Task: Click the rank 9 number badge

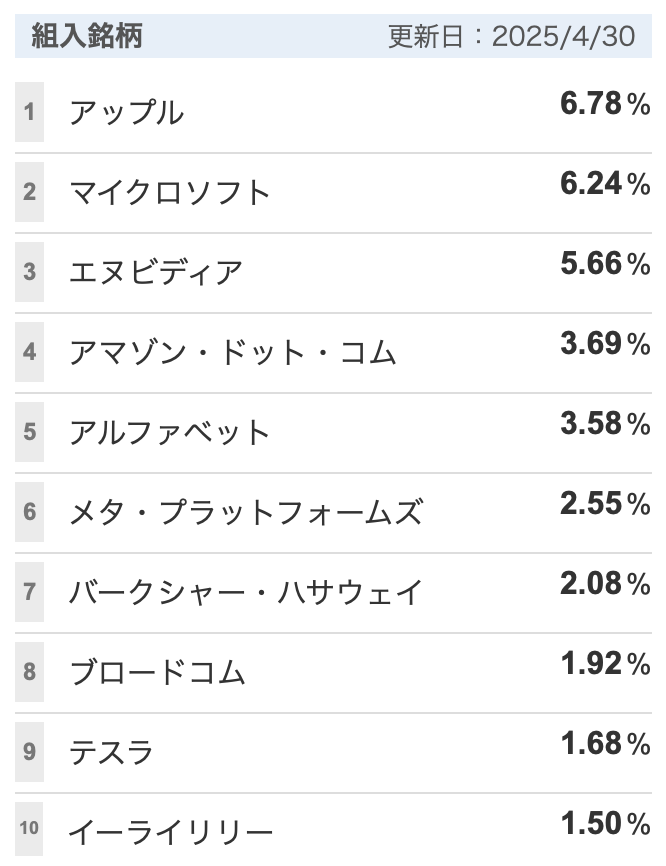Action: tap(29, 752)
